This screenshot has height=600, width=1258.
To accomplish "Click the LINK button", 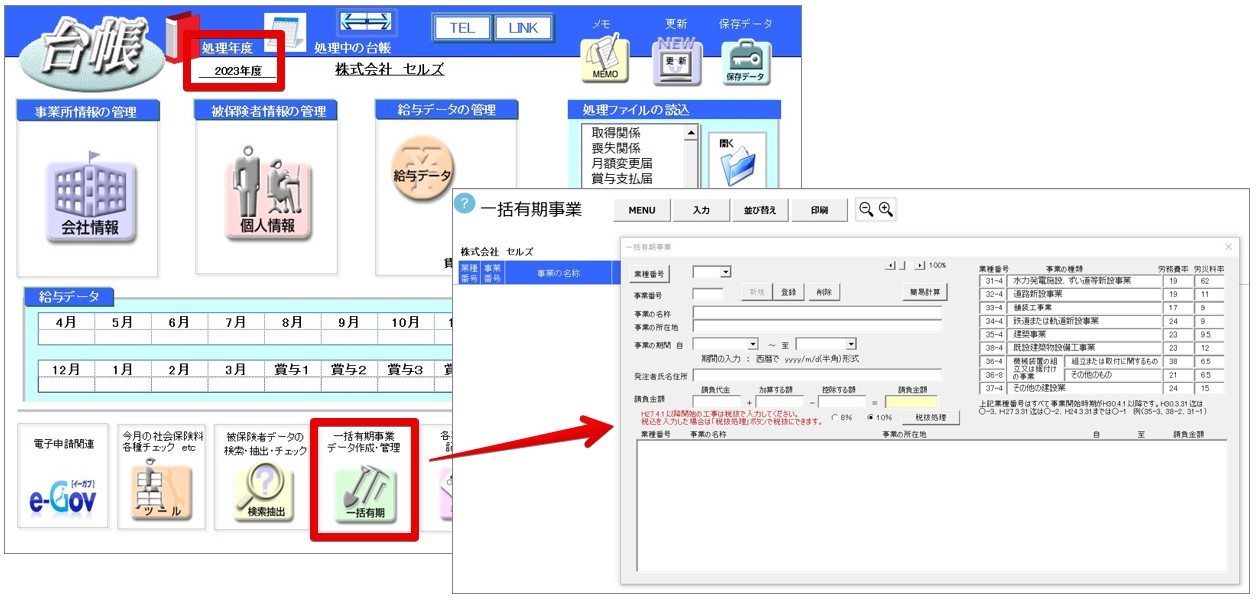I will pos(523,28).
